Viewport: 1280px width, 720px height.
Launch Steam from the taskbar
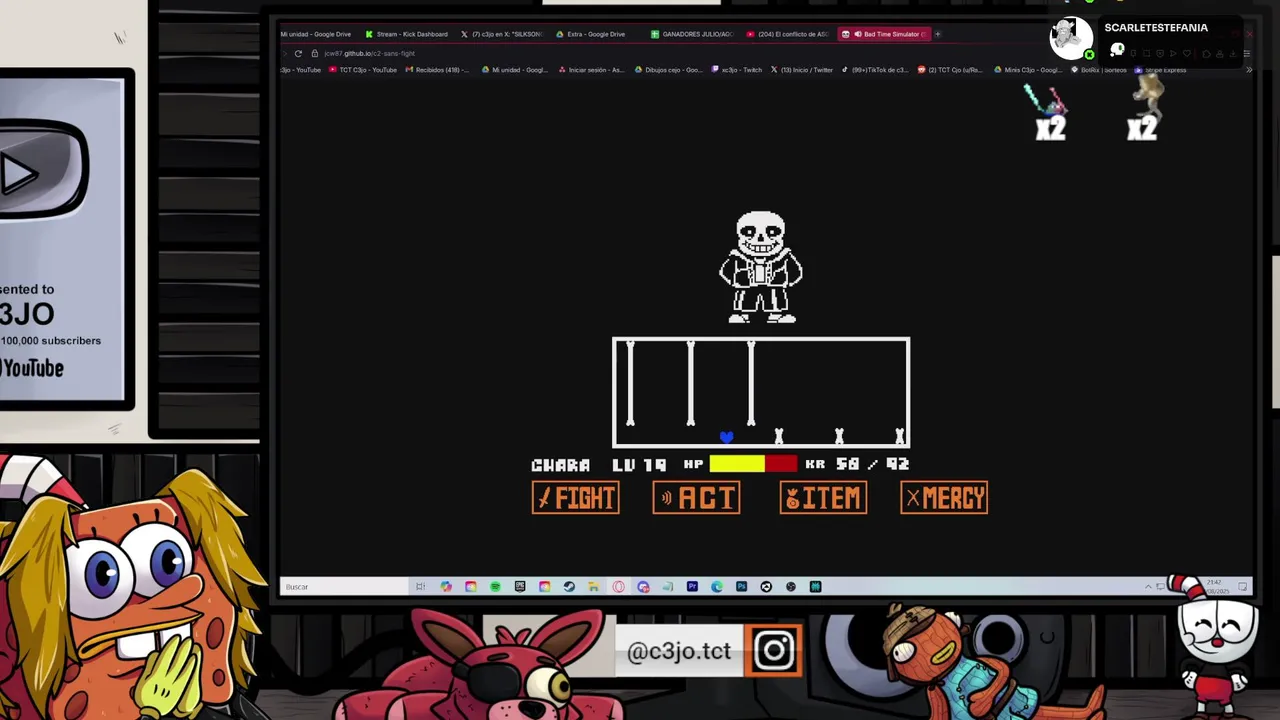click(569, 587)
